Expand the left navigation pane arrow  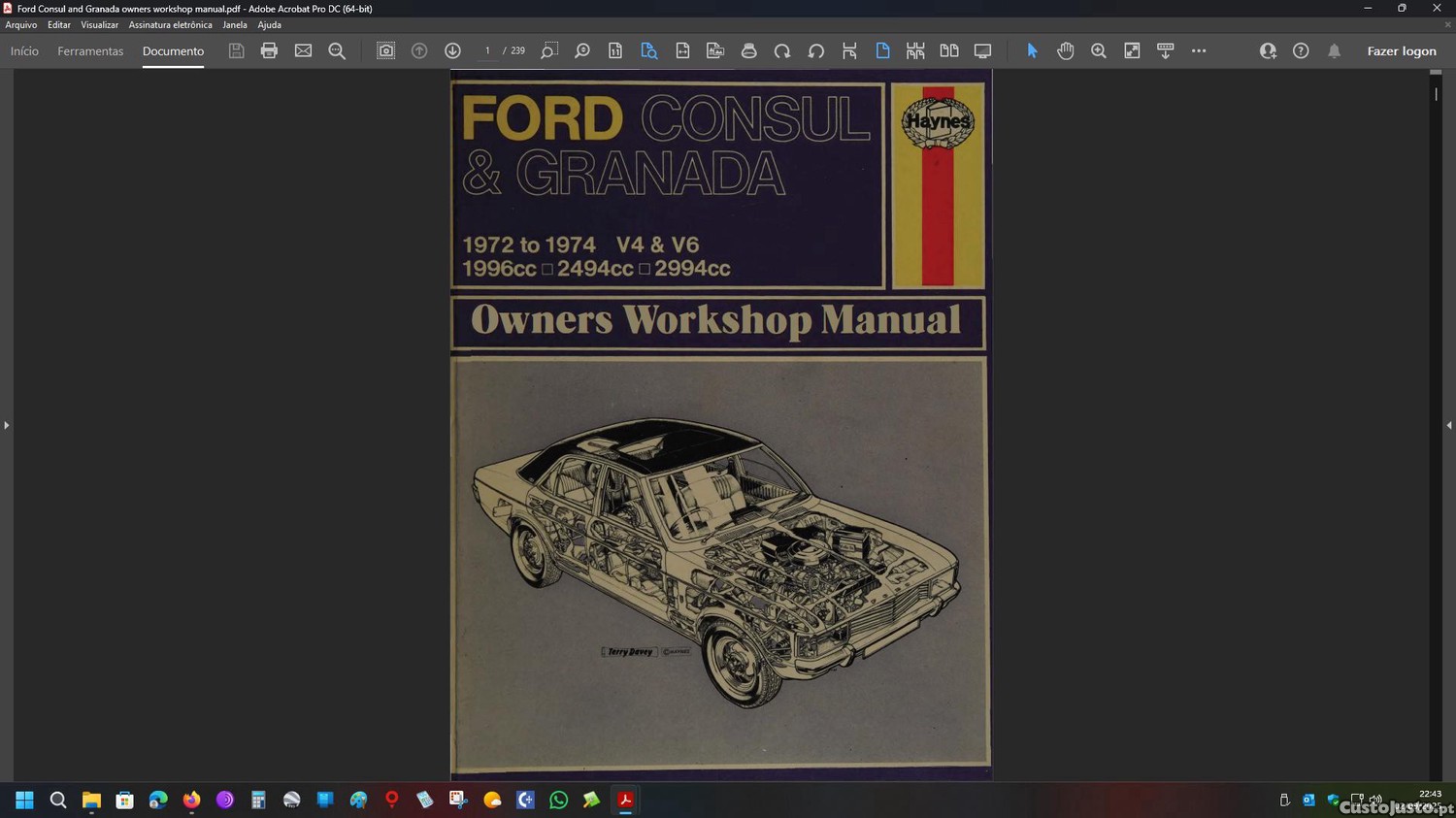6,425
